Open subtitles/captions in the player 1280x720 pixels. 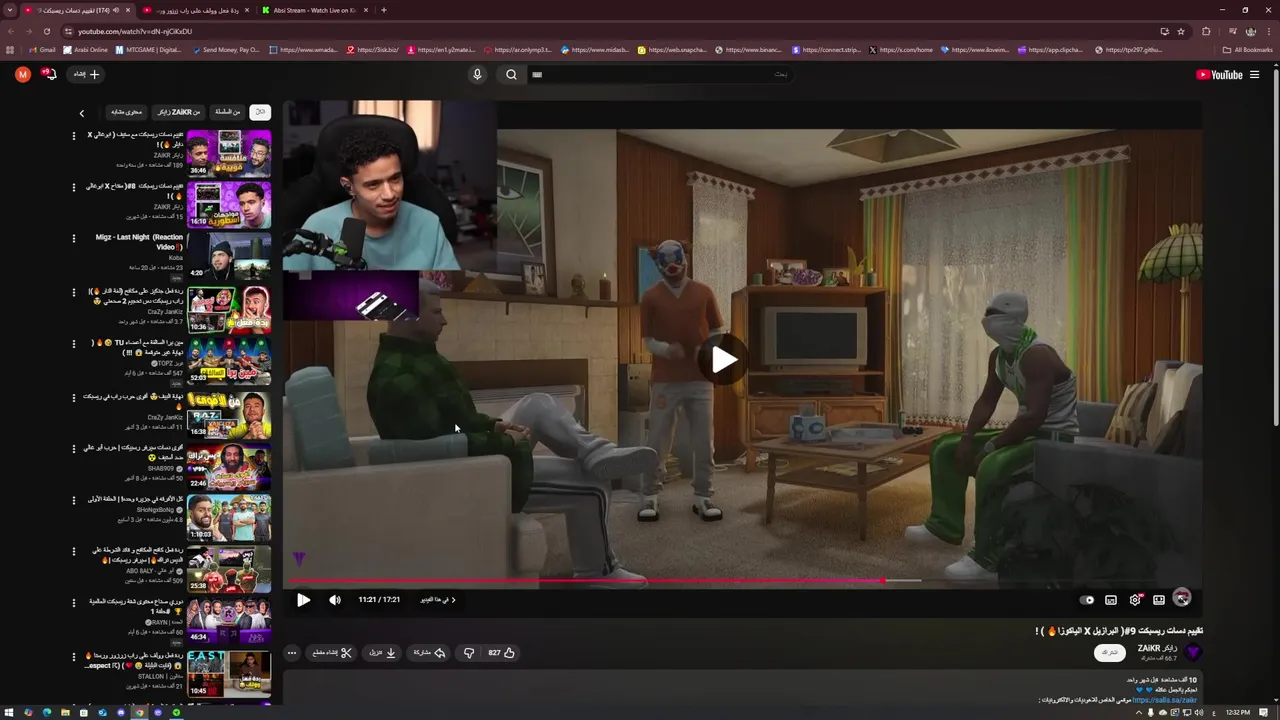click(1111, 600)
